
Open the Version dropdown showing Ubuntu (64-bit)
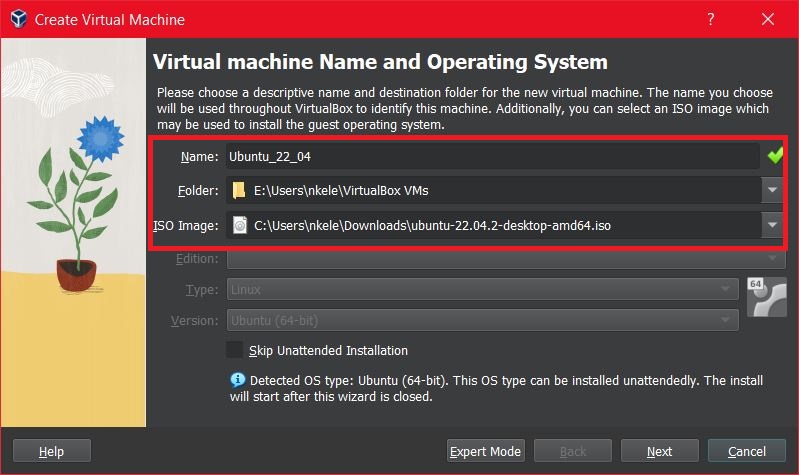(x=483, y=321)
